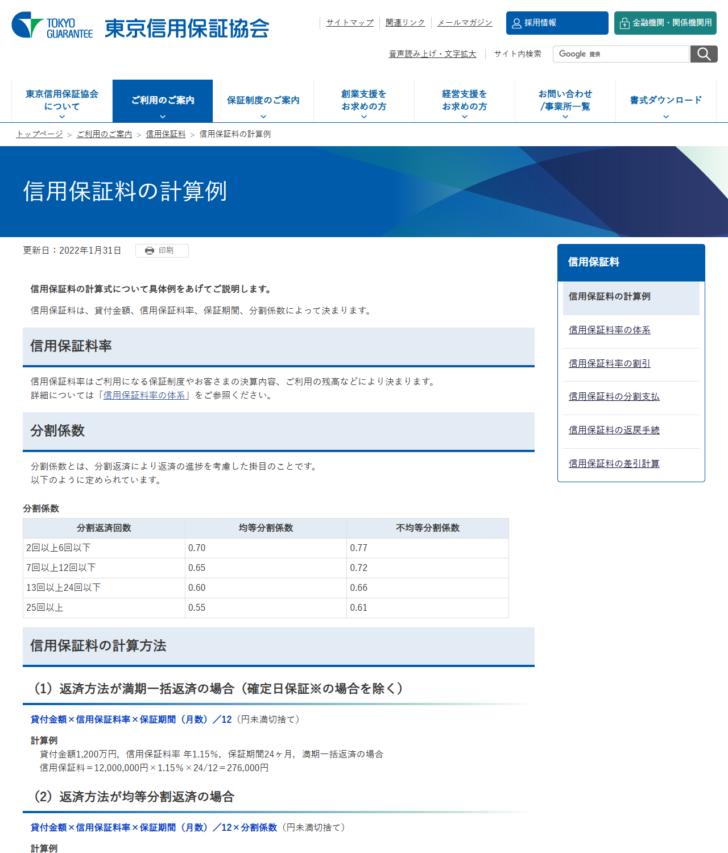This screenshot has height=853, width=728.
Task: Open the 関連リンク link
Action: (x=405, y=22)
